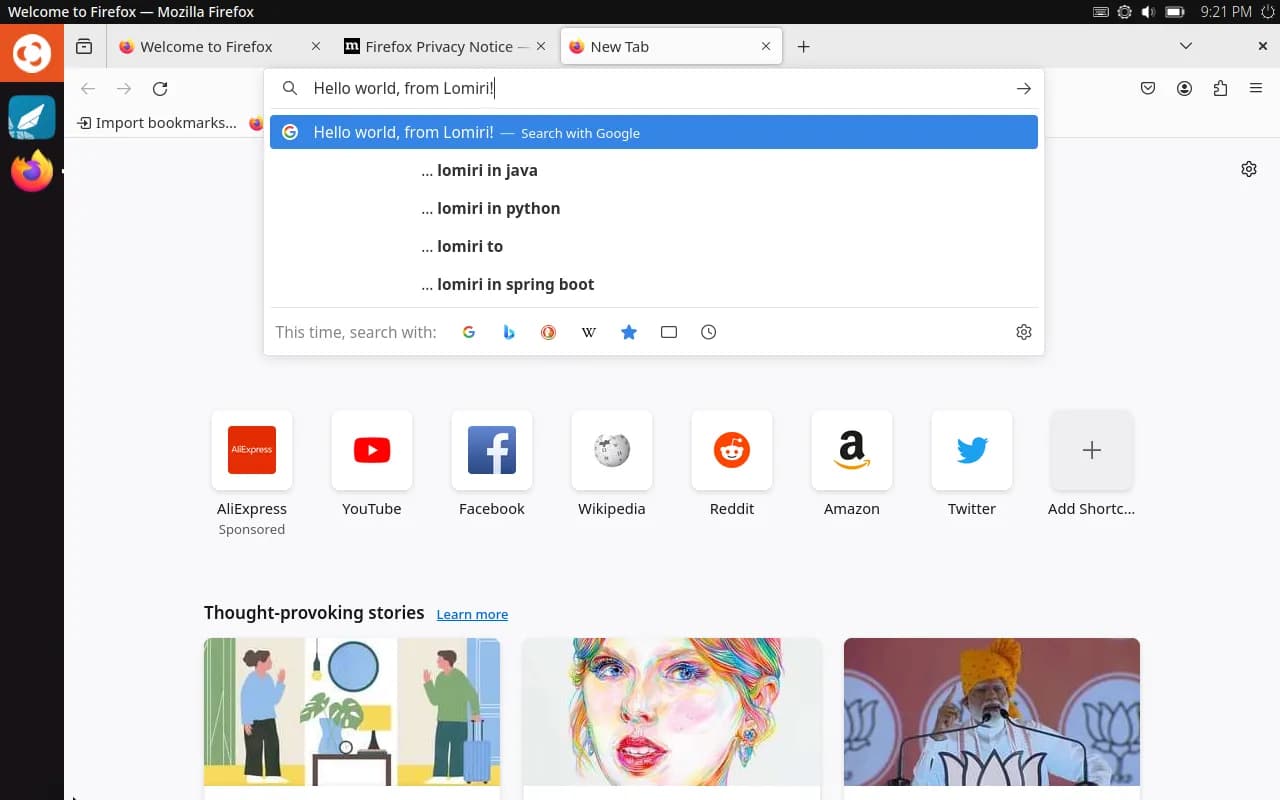The image size is (1280, 800).
Task: Save page to Pocket
Action: [1147, 88]
